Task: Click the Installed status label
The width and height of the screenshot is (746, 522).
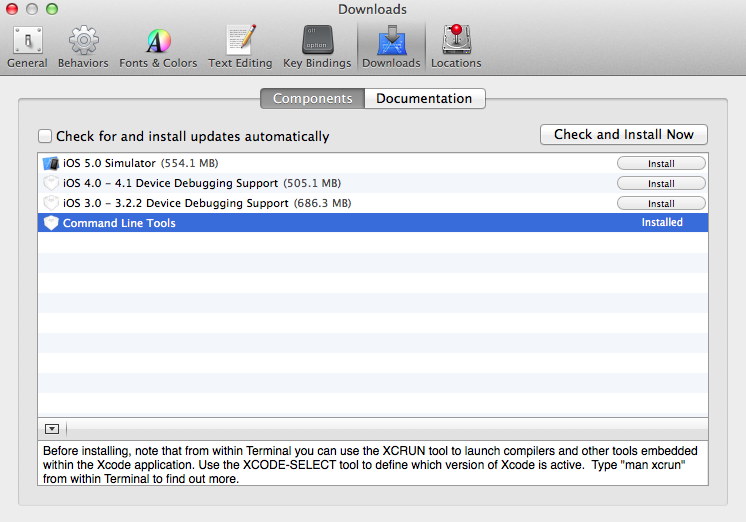Action: tap(662, 222)
